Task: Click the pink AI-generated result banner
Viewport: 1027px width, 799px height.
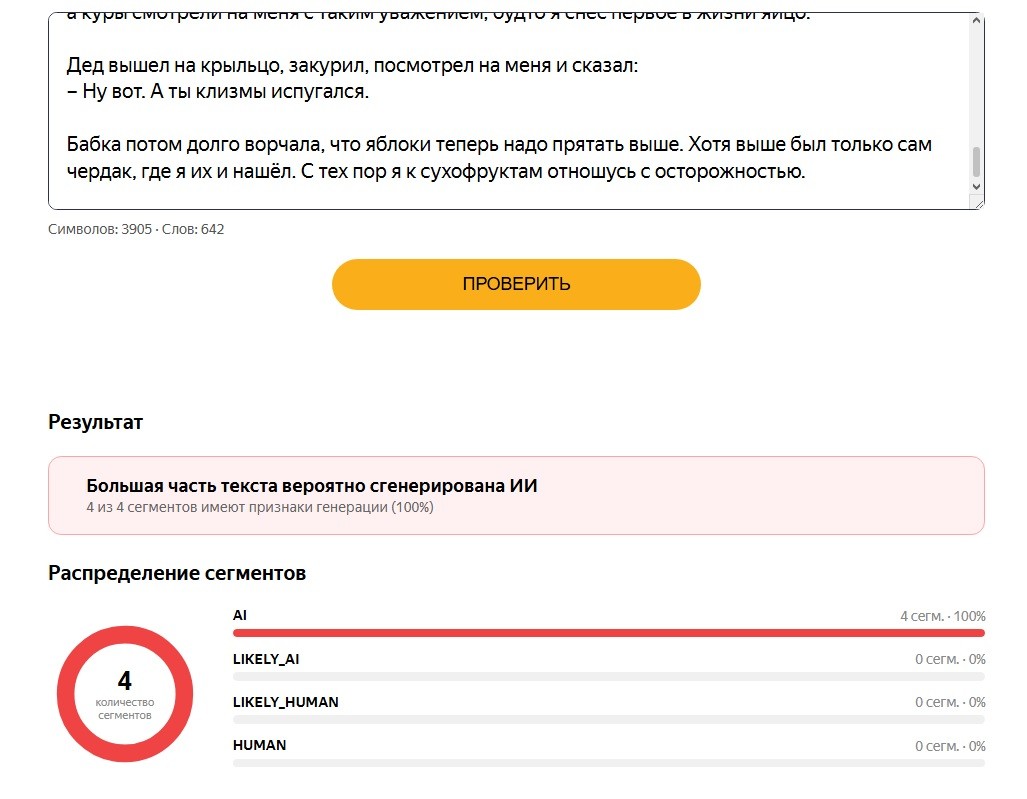Action: tap(516, 496)
